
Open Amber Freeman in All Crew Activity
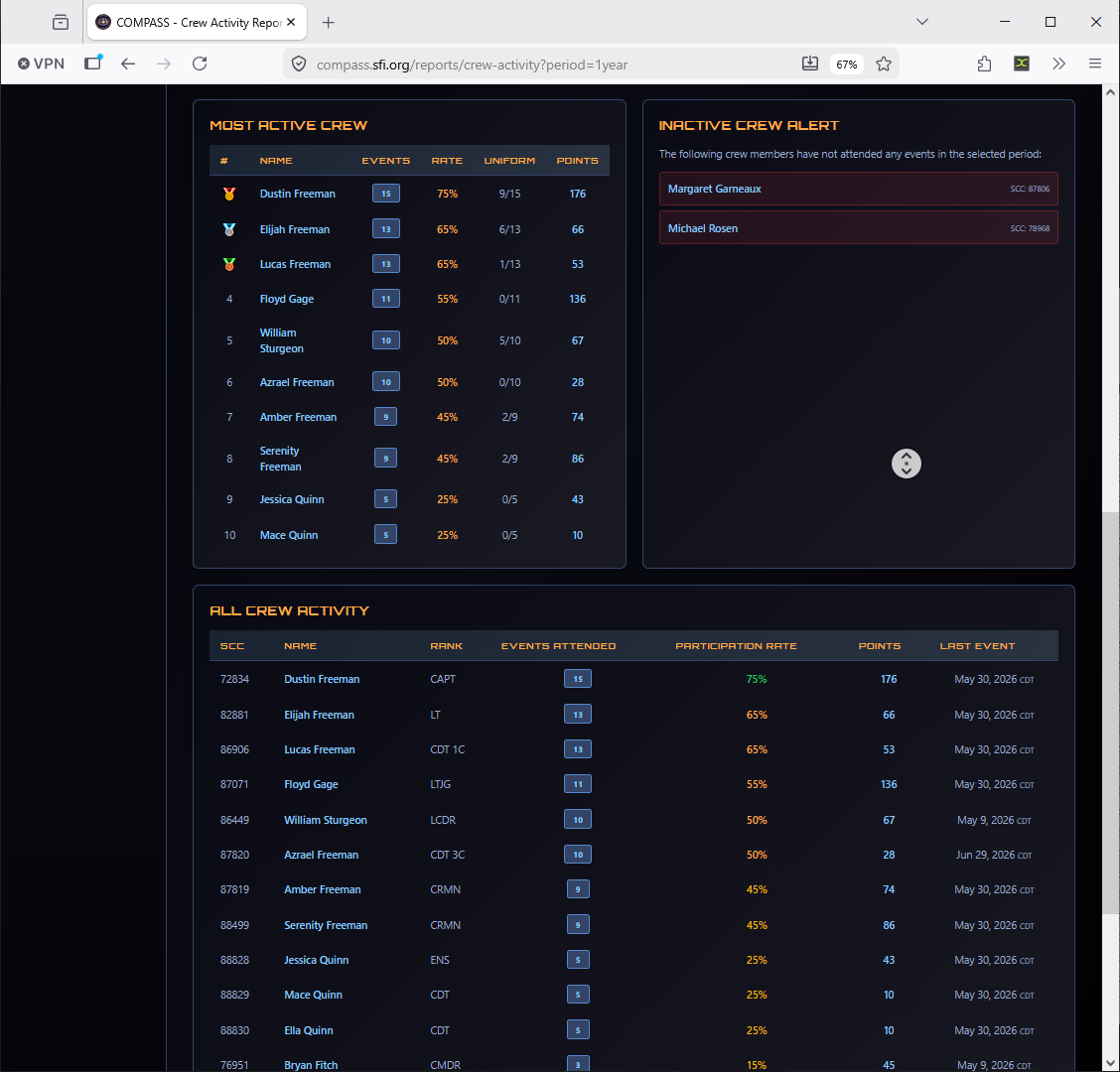[x=322, y=889]
